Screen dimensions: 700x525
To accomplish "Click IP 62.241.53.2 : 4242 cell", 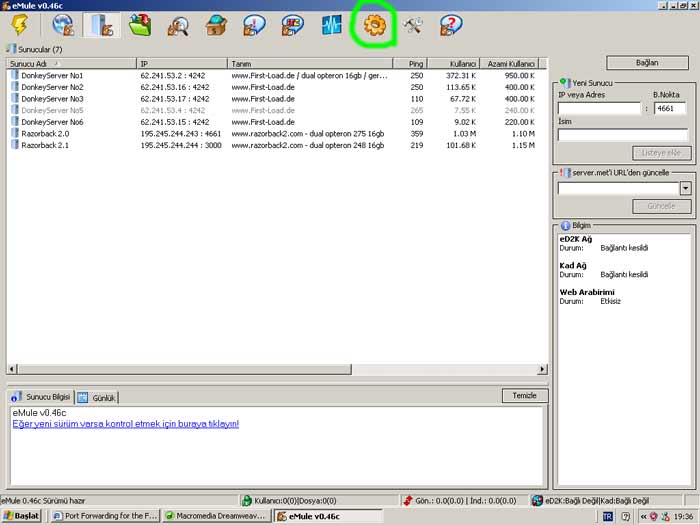I will pyautogui.click(x=173, y=75).
